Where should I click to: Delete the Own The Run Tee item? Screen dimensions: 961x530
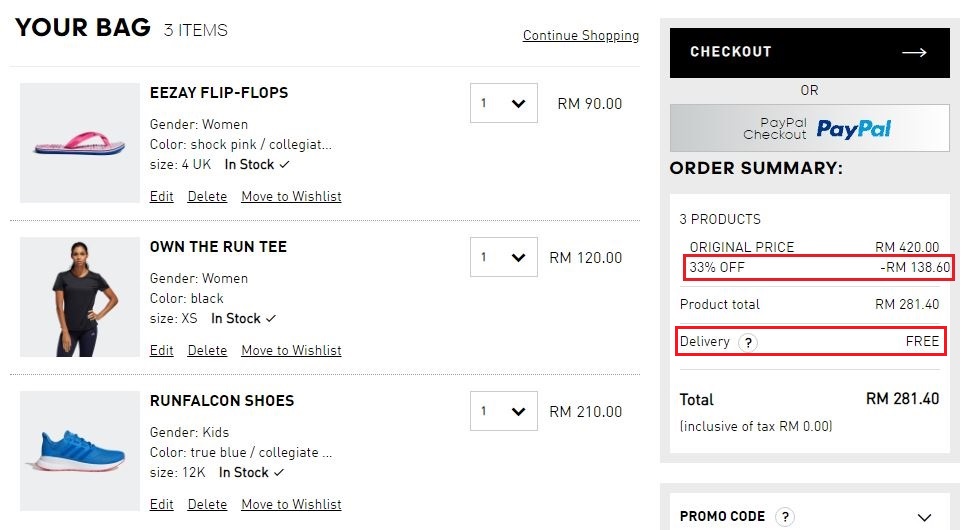click(x=207, y=350)
